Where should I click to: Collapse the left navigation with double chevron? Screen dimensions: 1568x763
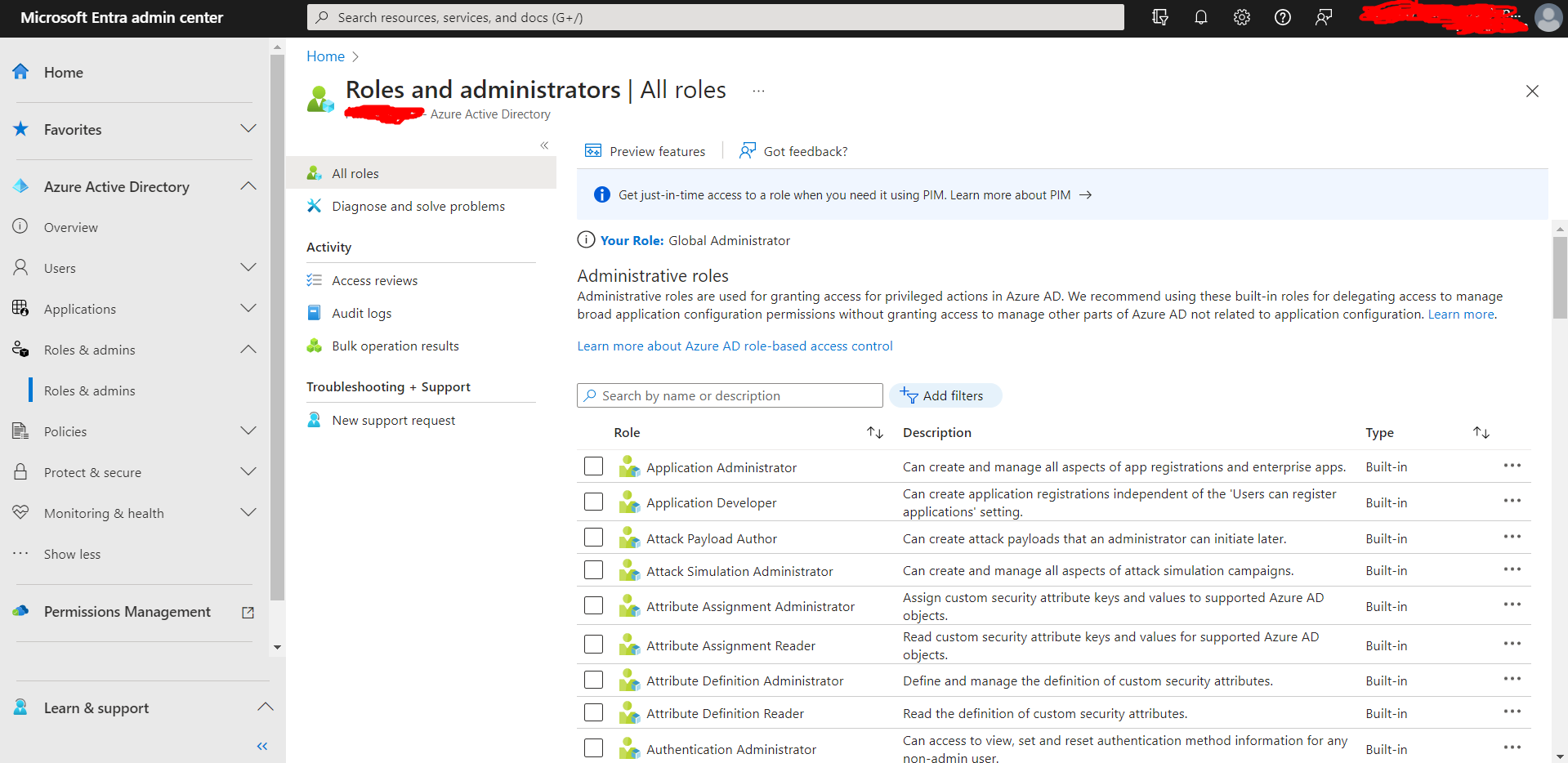(262, 746)
